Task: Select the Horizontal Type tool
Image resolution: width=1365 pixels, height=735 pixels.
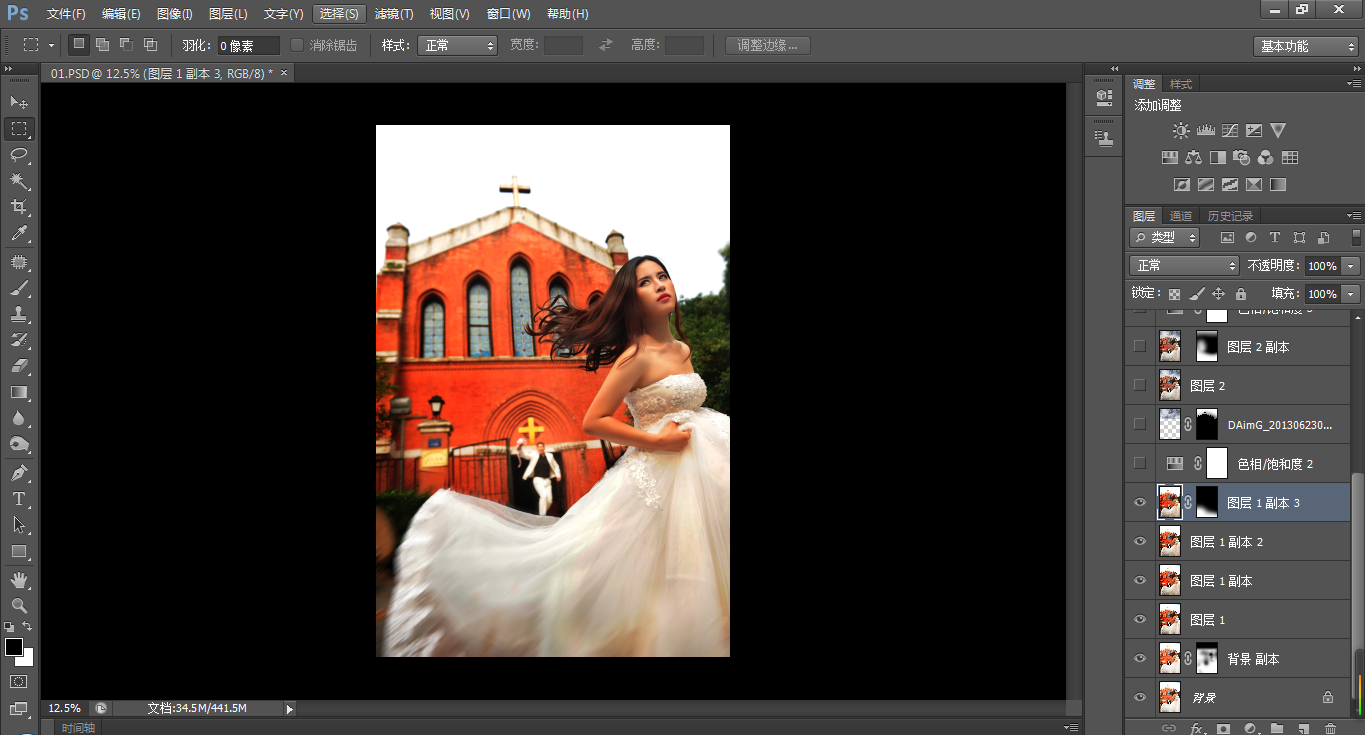Action: pos(19,498)
